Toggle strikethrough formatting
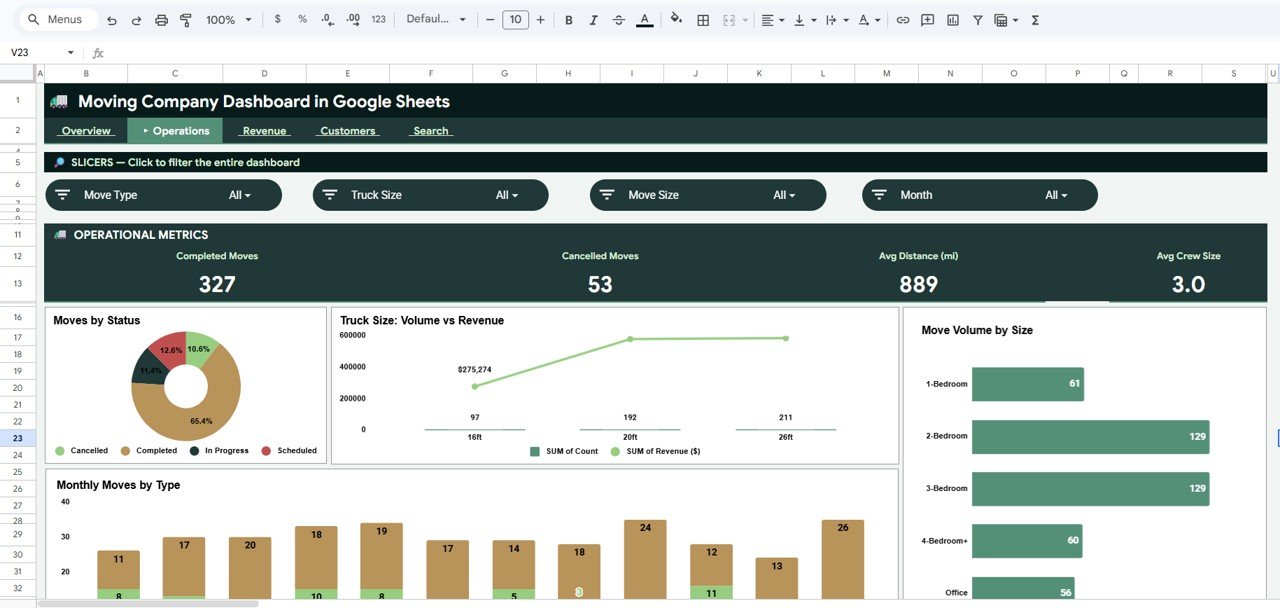The height and width of the screenshot is (608, 1280). click(619, 20)
